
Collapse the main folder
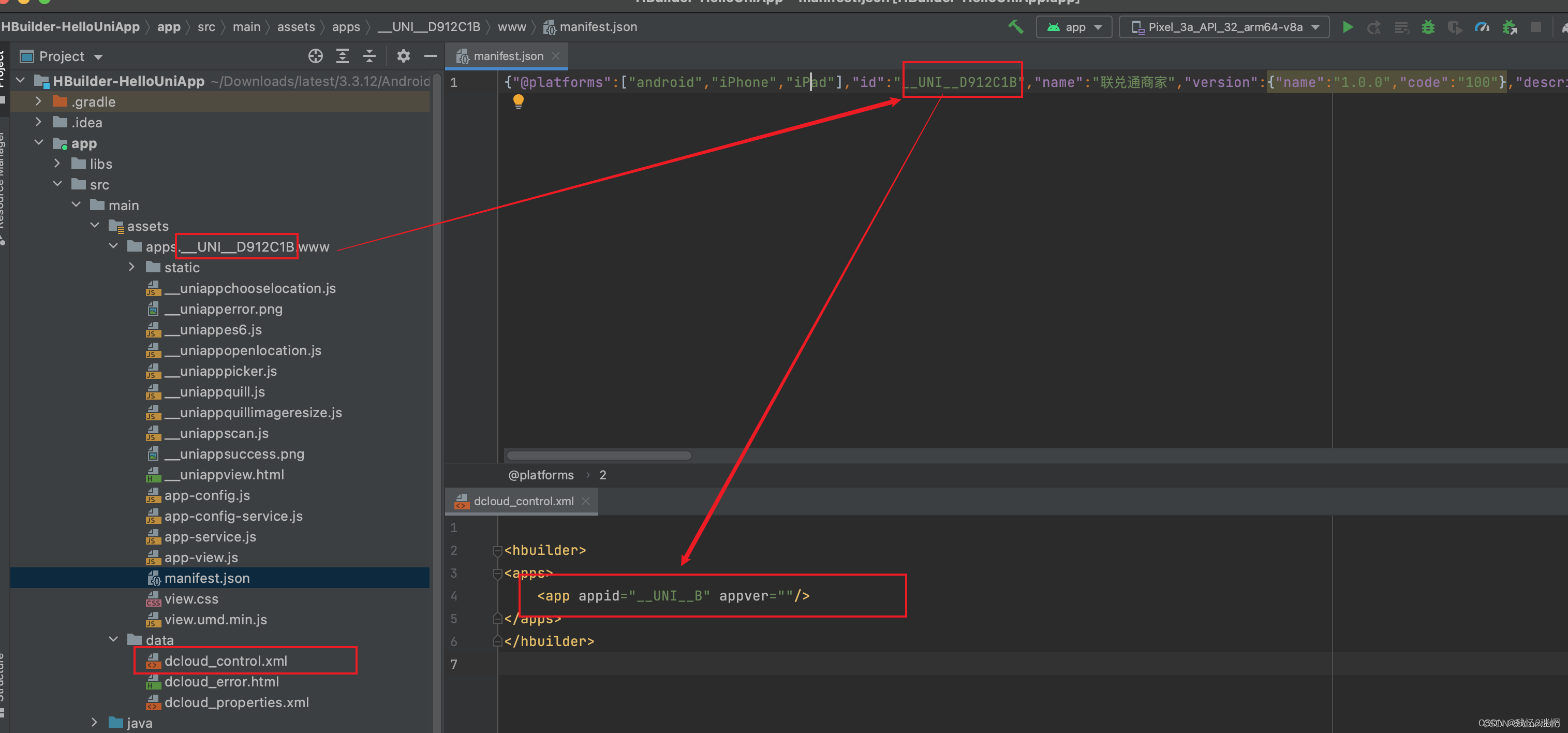tap(76, 204)
